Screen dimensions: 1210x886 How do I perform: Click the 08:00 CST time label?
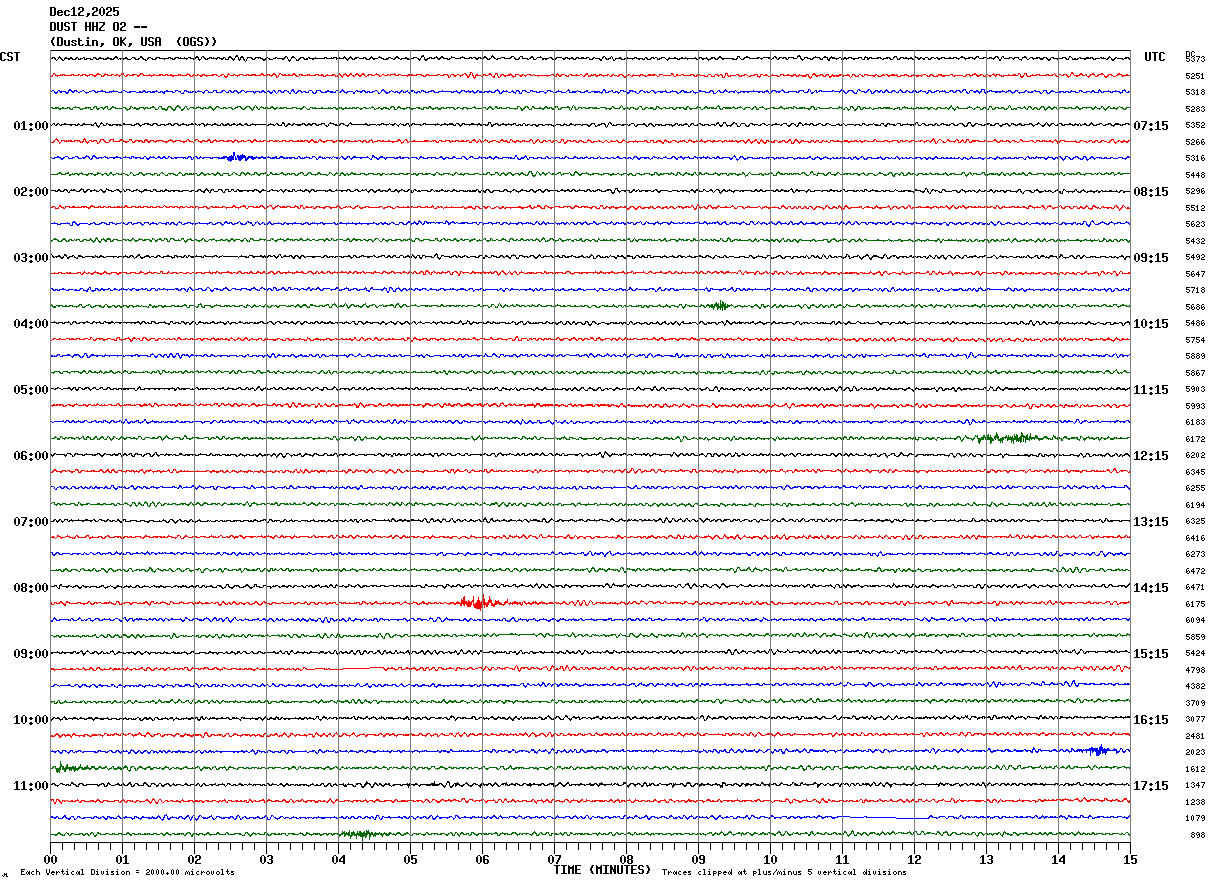30,588
